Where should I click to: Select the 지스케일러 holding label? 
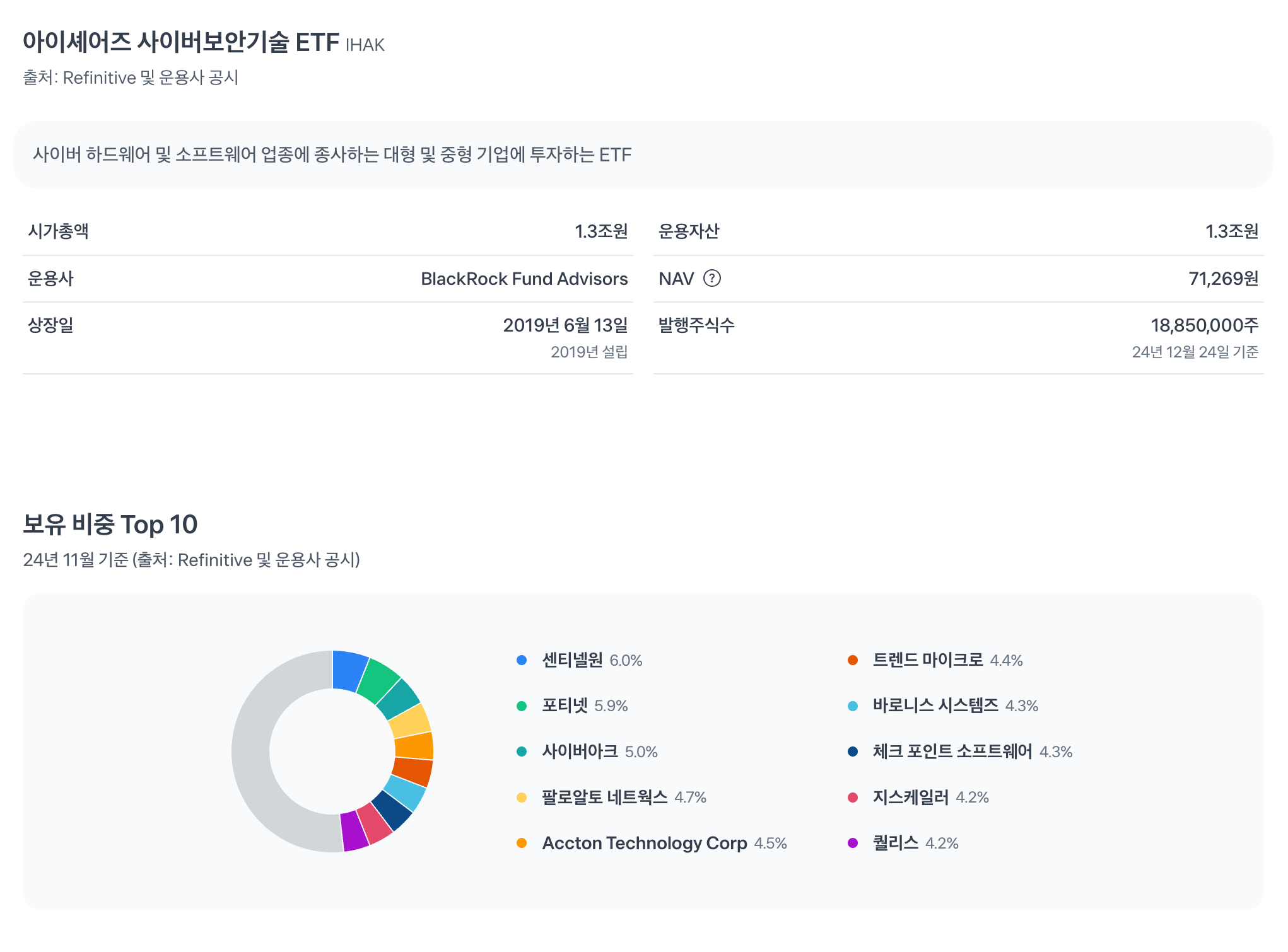click(911, 797)
